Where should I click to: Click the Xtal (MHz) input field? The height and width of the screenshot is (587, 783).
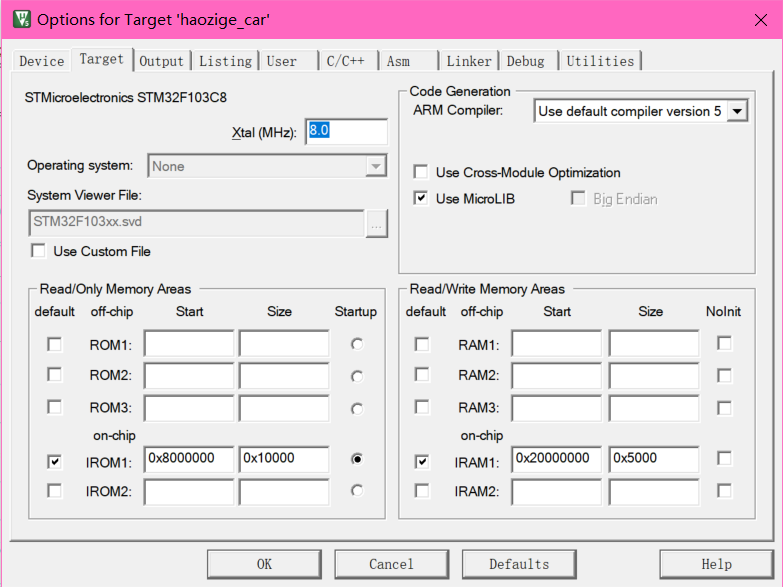(x=347, y=131)
